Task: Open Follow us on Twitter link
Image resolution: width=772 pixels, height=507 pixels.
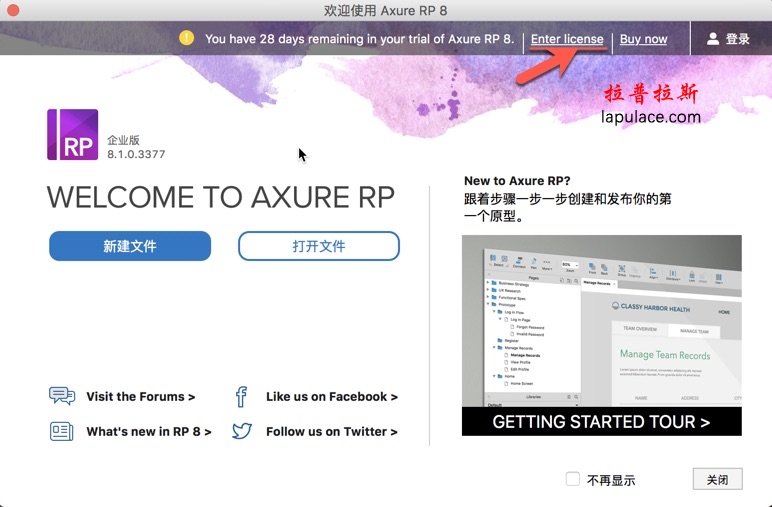Action: click(332, 432)
